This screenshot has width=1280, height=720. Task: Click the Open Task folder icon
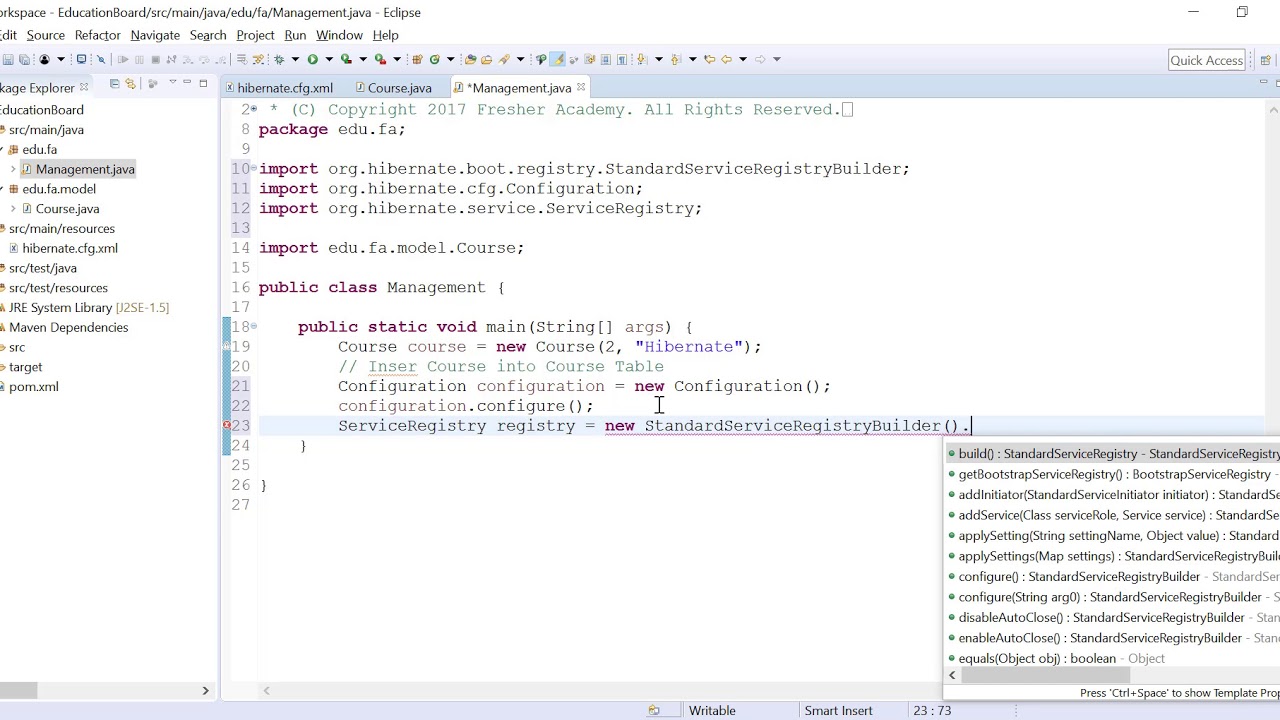coord(487,60)
